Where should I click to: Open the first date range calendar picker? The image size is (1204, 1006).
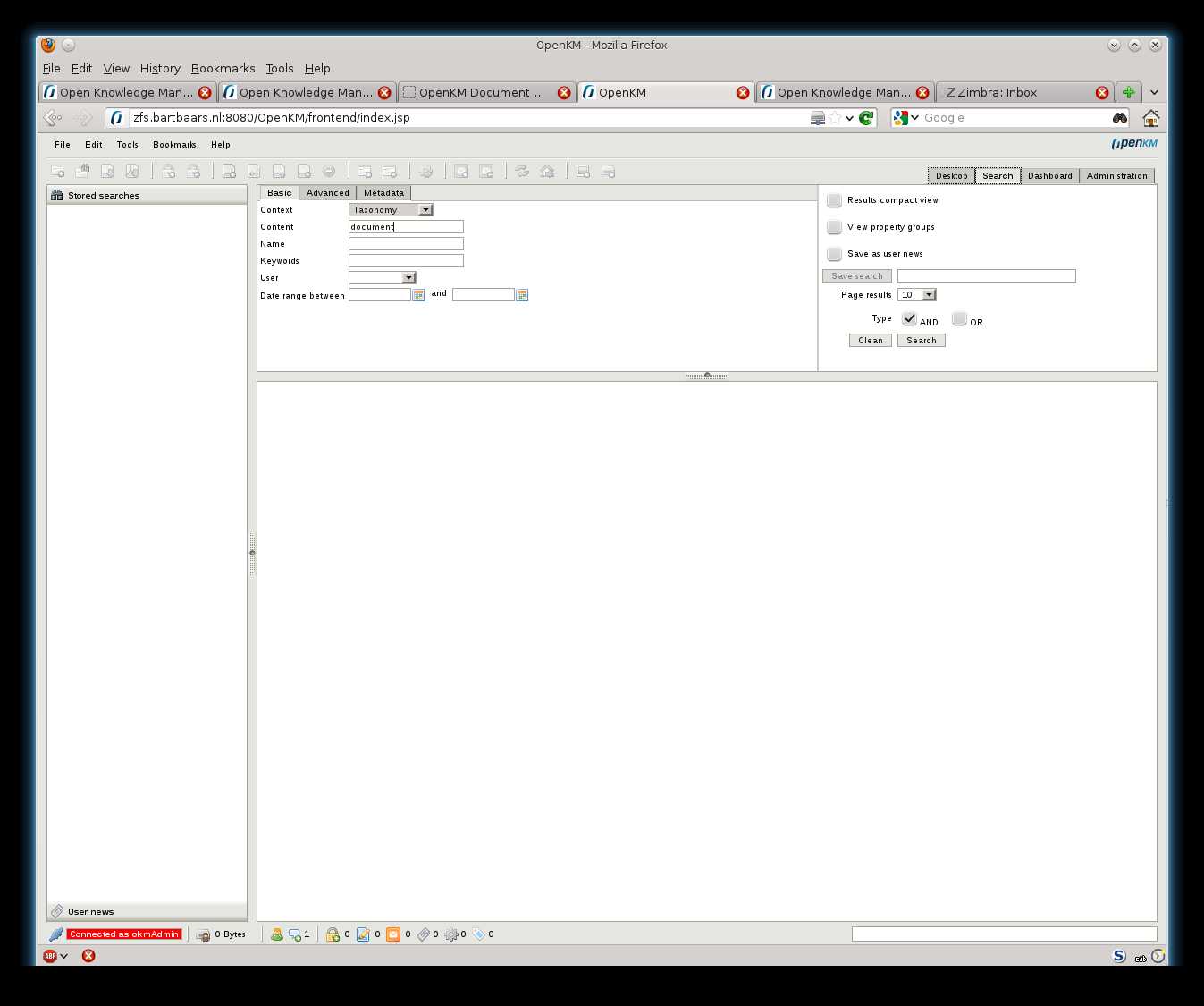tap(417, 294)
